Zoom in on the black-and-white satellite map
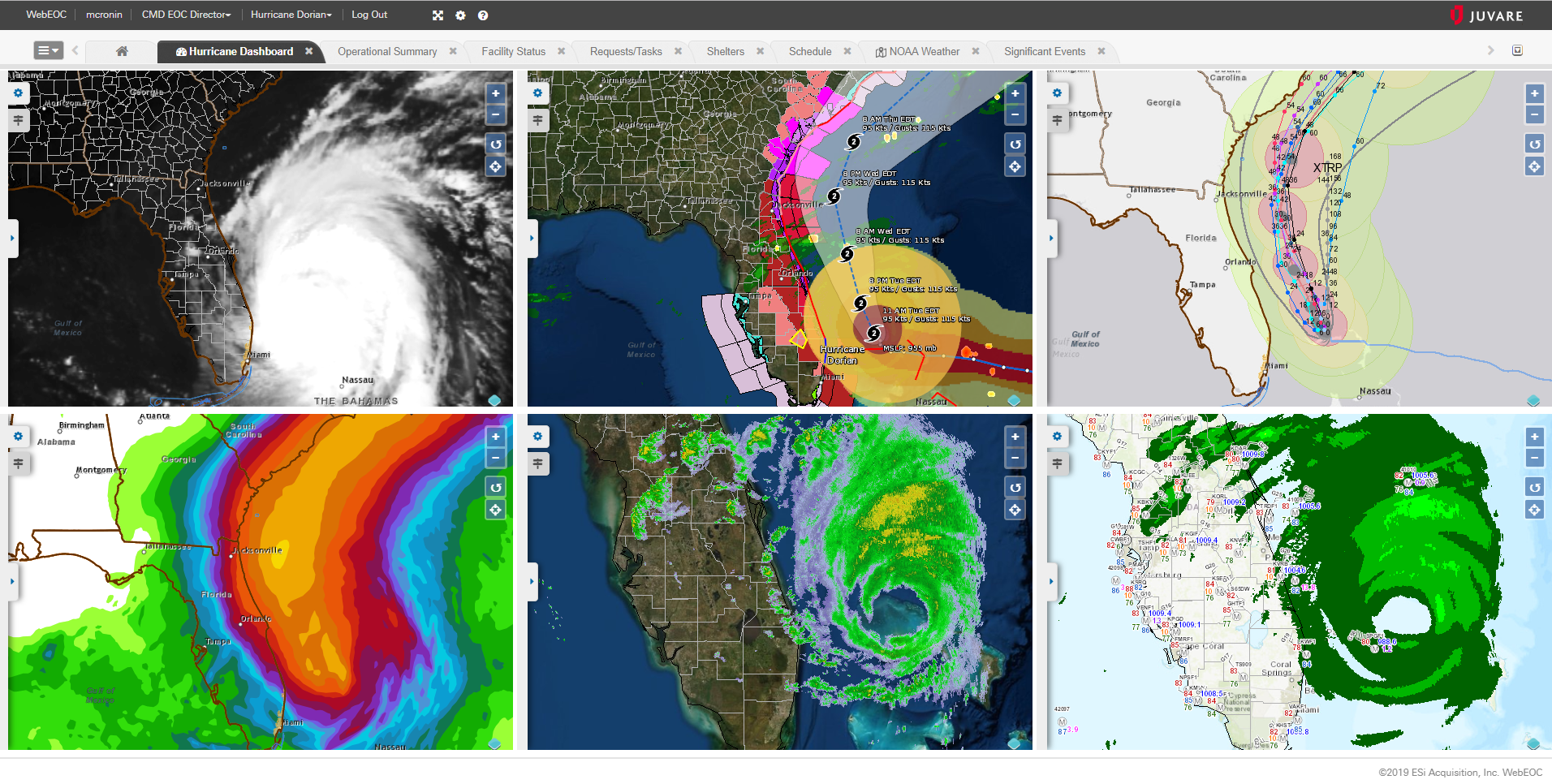Image resolution: width=1552 pixels, height=784 pixels. tap(495, 93)
